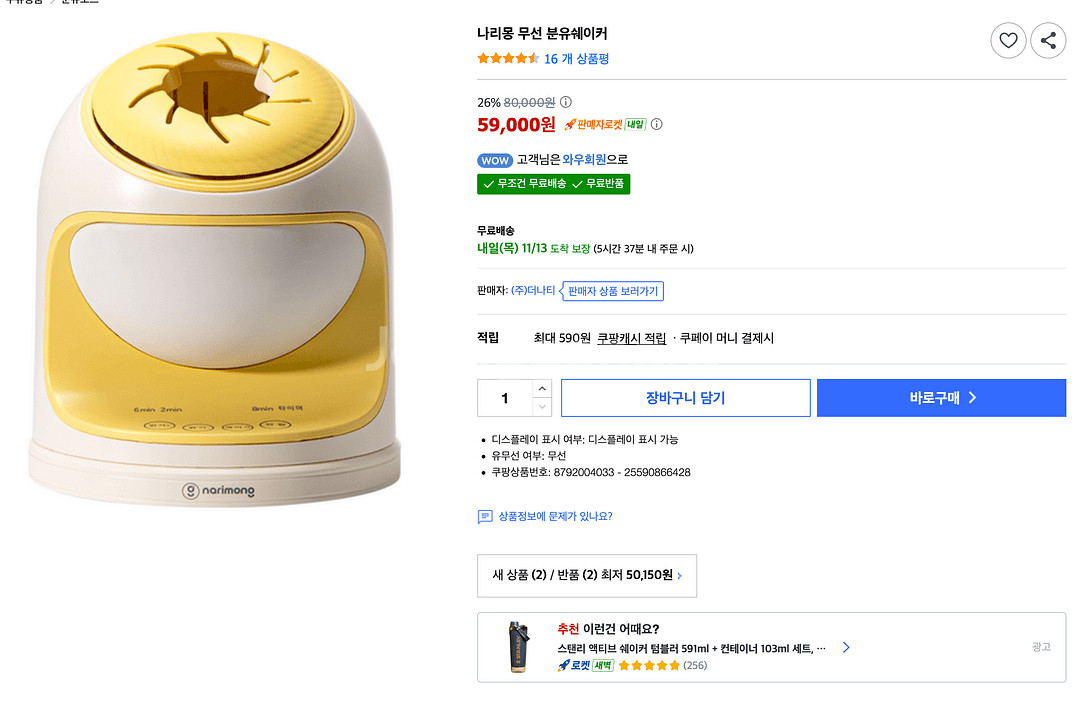Screen dimensions: 1080x709
Task: Decrease quantity with the down arrow
Action: coord(542,407)
